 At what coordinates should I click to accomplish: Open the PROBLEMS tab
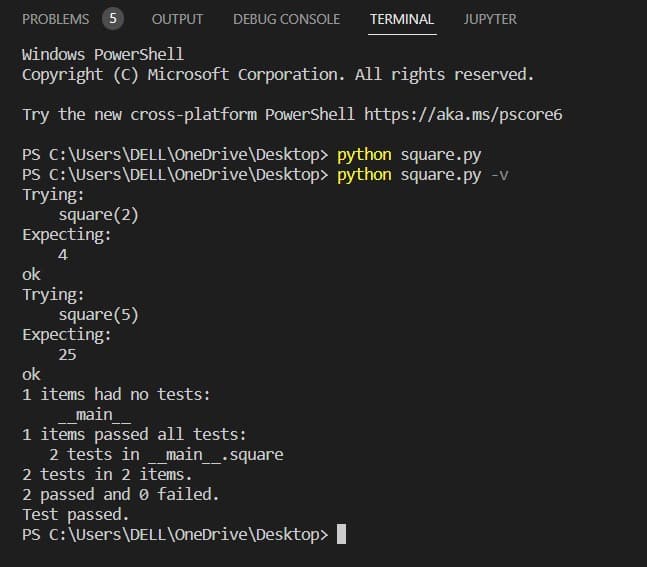[55, 19]
